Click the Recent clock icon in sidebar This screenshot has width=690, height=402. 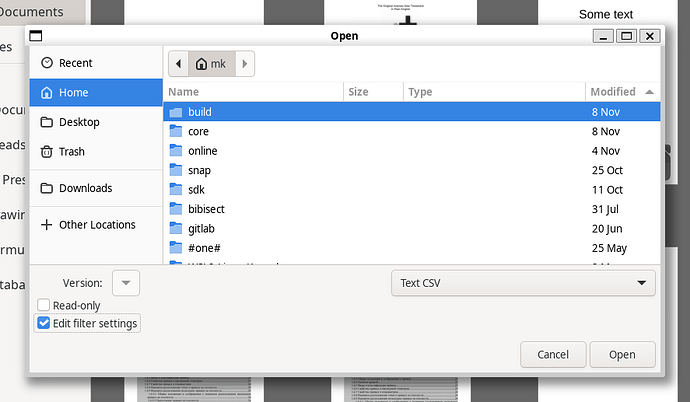click(46, 63)
